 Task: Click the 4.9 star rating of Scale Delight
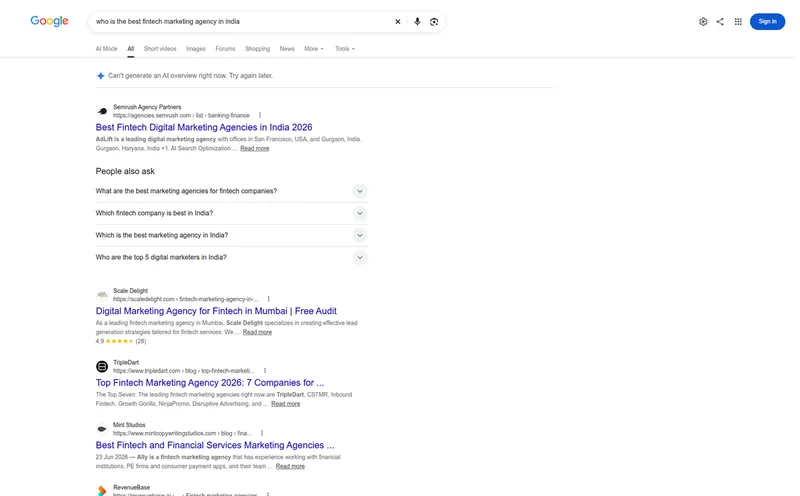click(x=120, y=341)
